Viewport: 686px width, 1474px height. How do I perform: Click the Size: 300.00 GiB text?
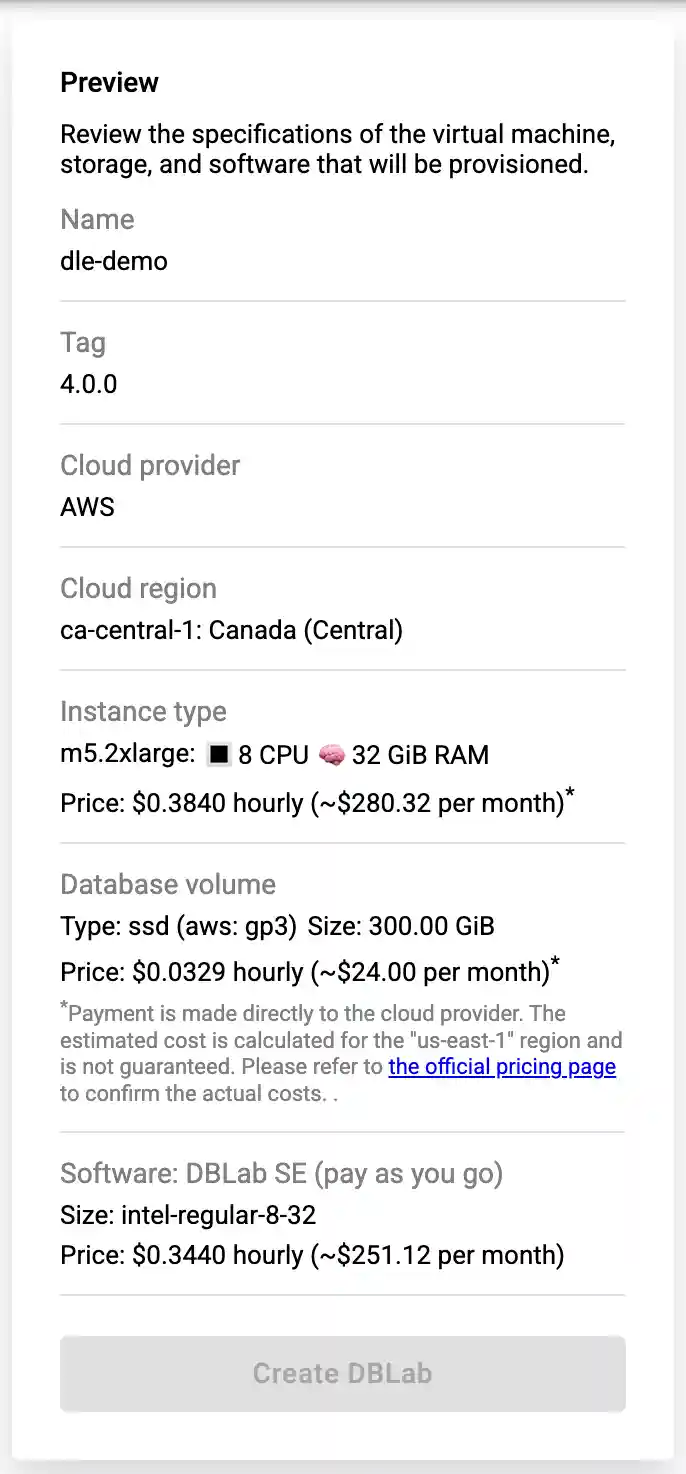tap(401, 926)
